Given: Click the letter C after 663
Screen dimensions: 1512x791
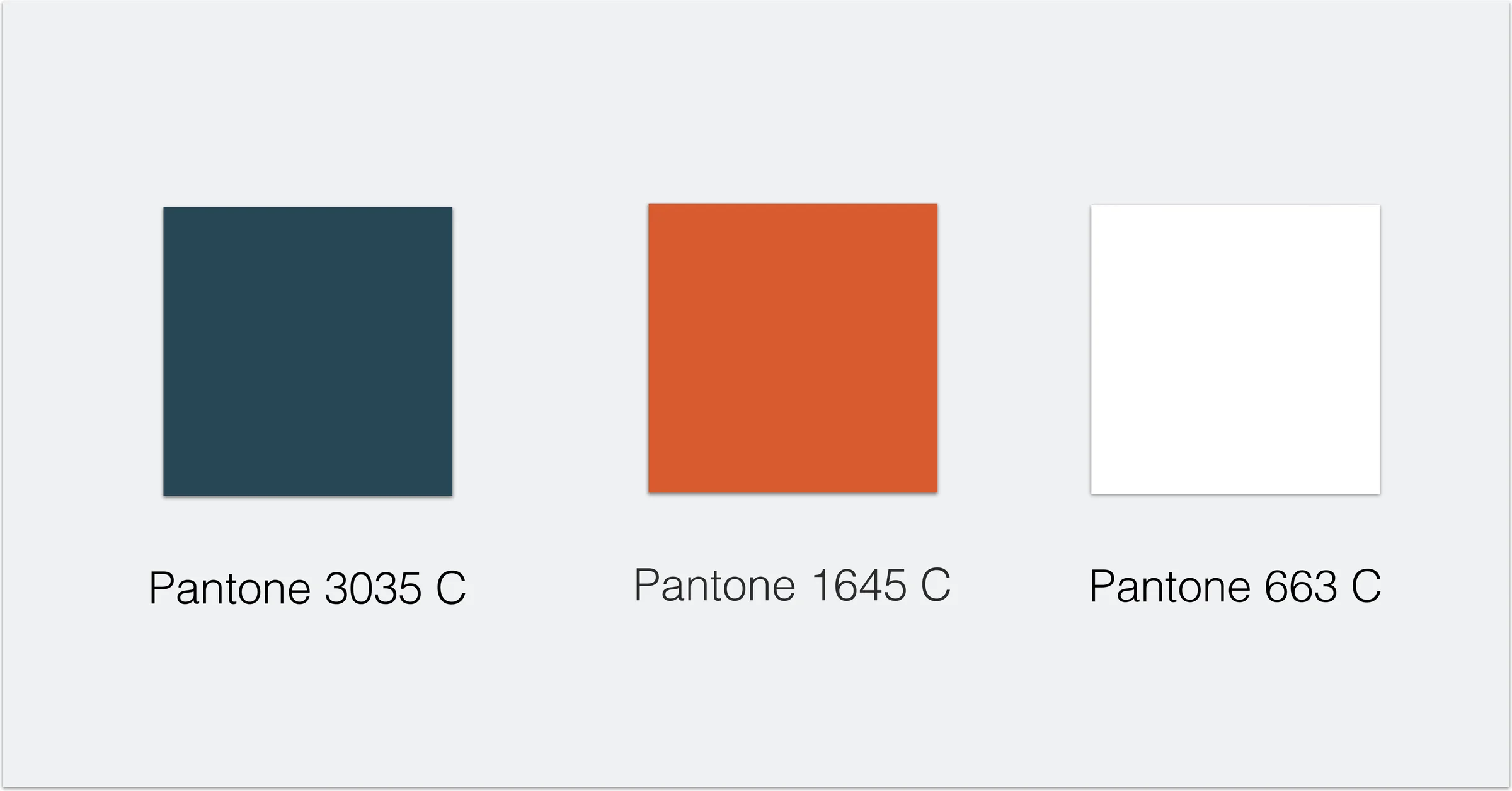Looking at the screenshot, I should point(1366,586).
